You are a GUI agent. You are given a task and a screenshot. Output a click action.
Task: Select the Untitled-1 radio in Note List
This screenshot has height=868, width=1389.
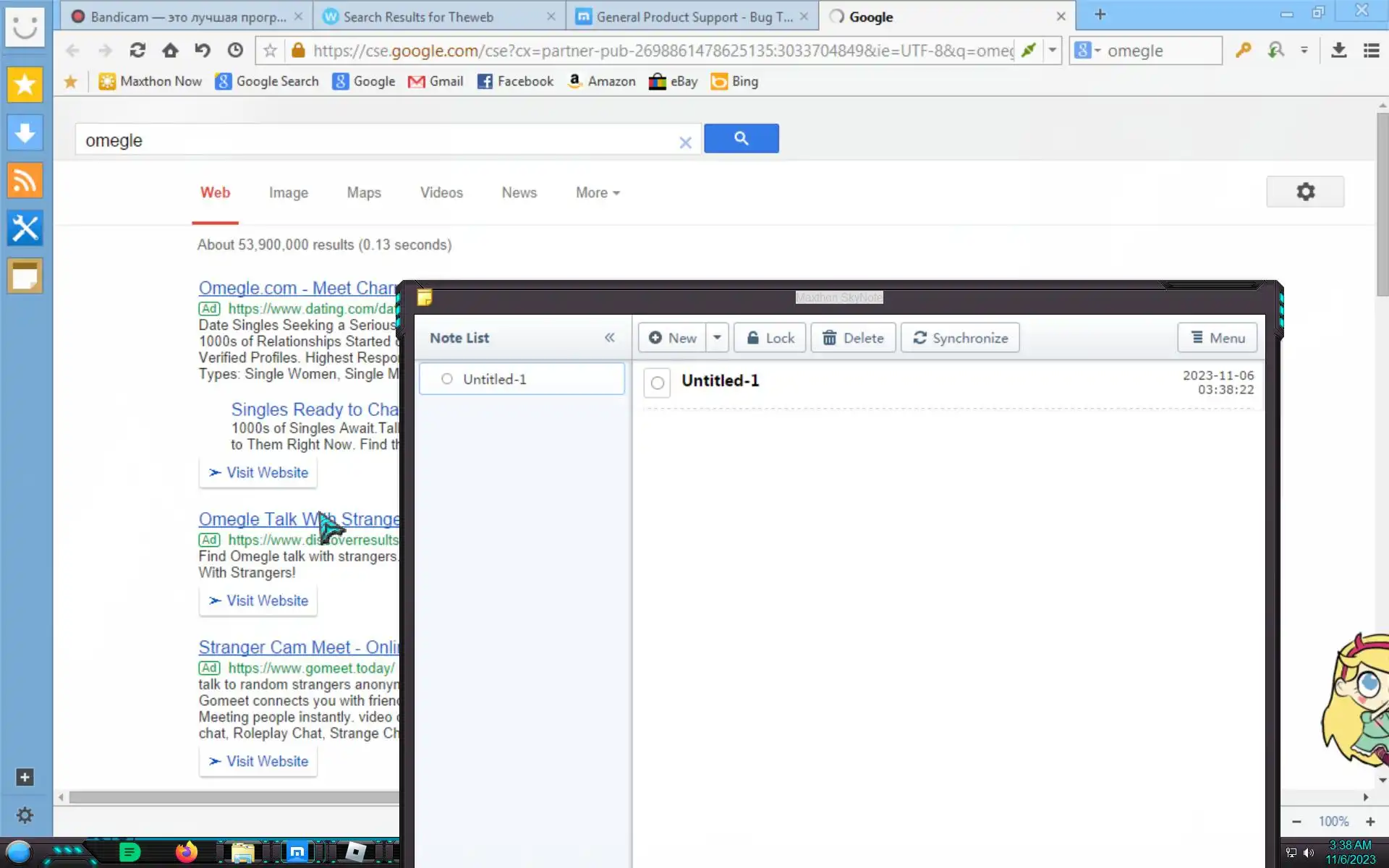[447, 379]
